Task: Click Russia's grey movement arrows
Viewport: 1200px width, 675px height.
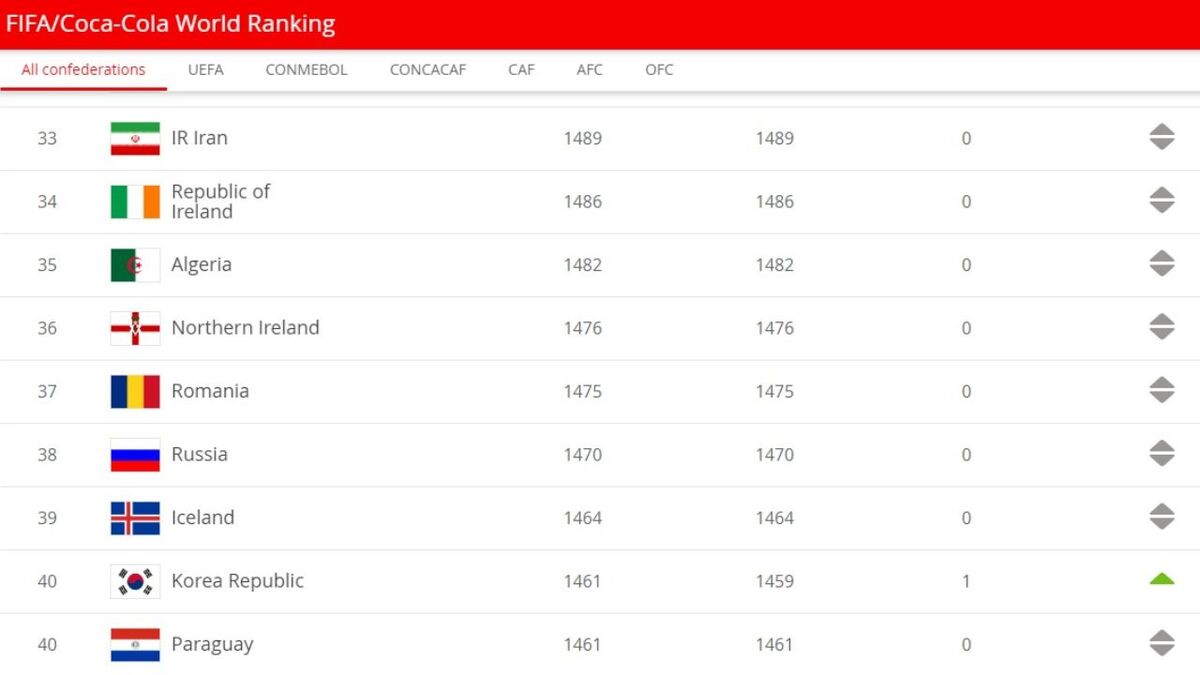Action: click(1161, 453)
